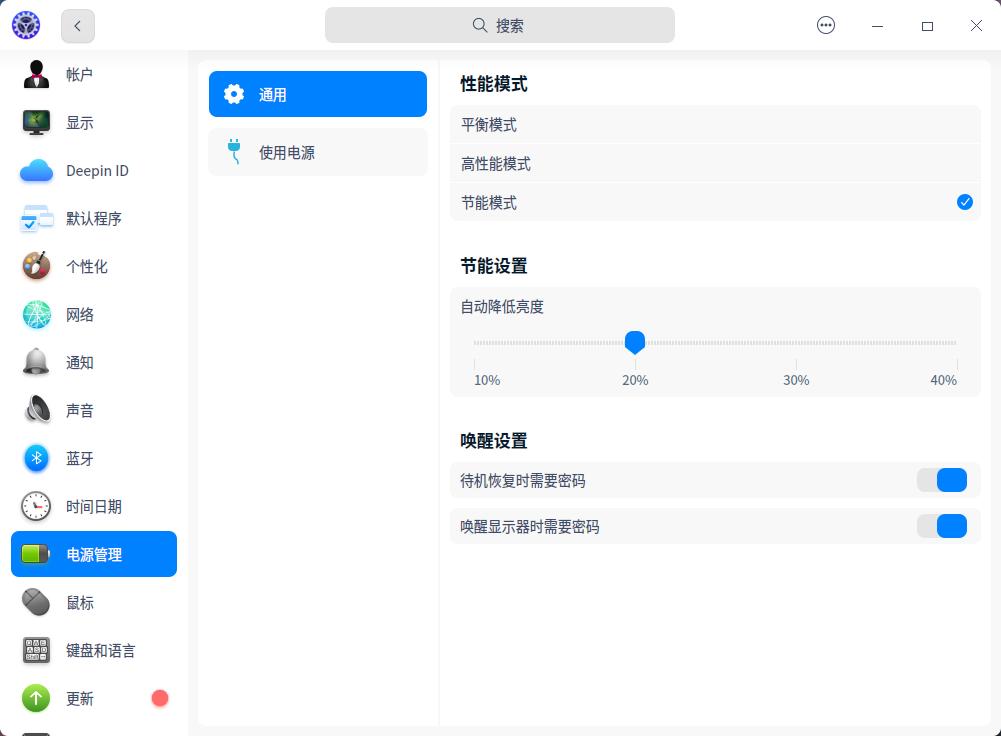
Task: Turn off 唤醒显示器时需要密码 switch
Action: tap(942, 526)
